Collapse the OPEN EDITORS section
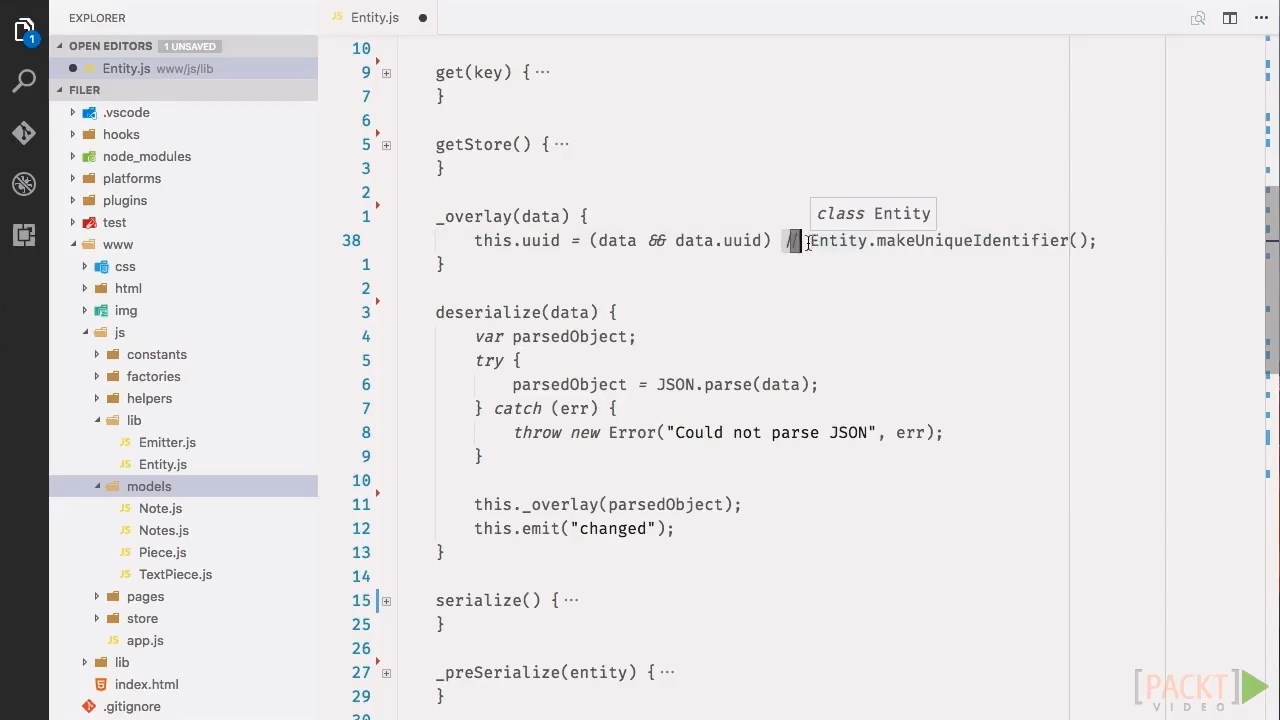This screenshot has width=1280, height=720. (110, 46)
